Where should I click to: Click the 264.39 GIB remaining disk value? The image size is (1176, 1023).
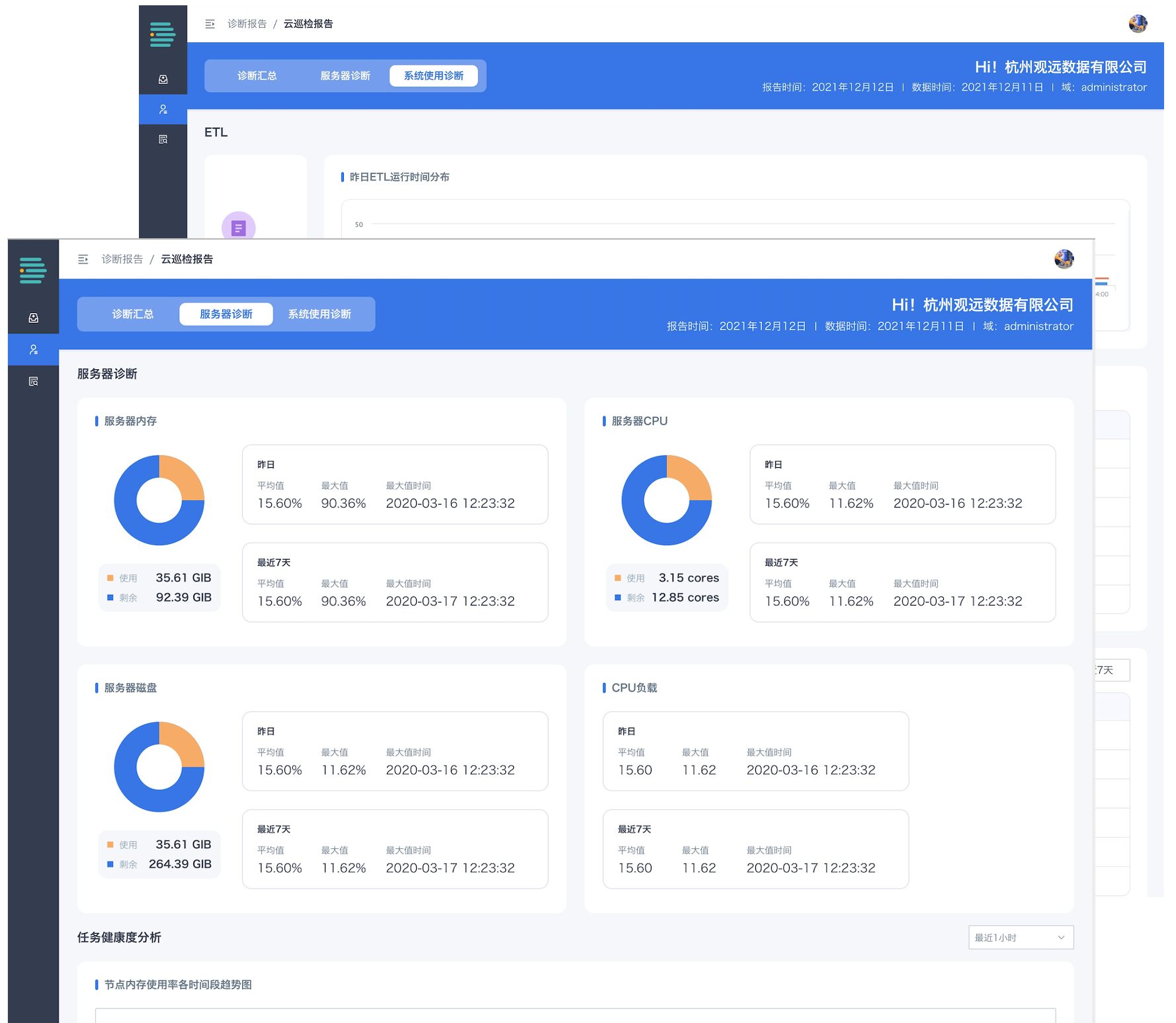pos(180,864)
